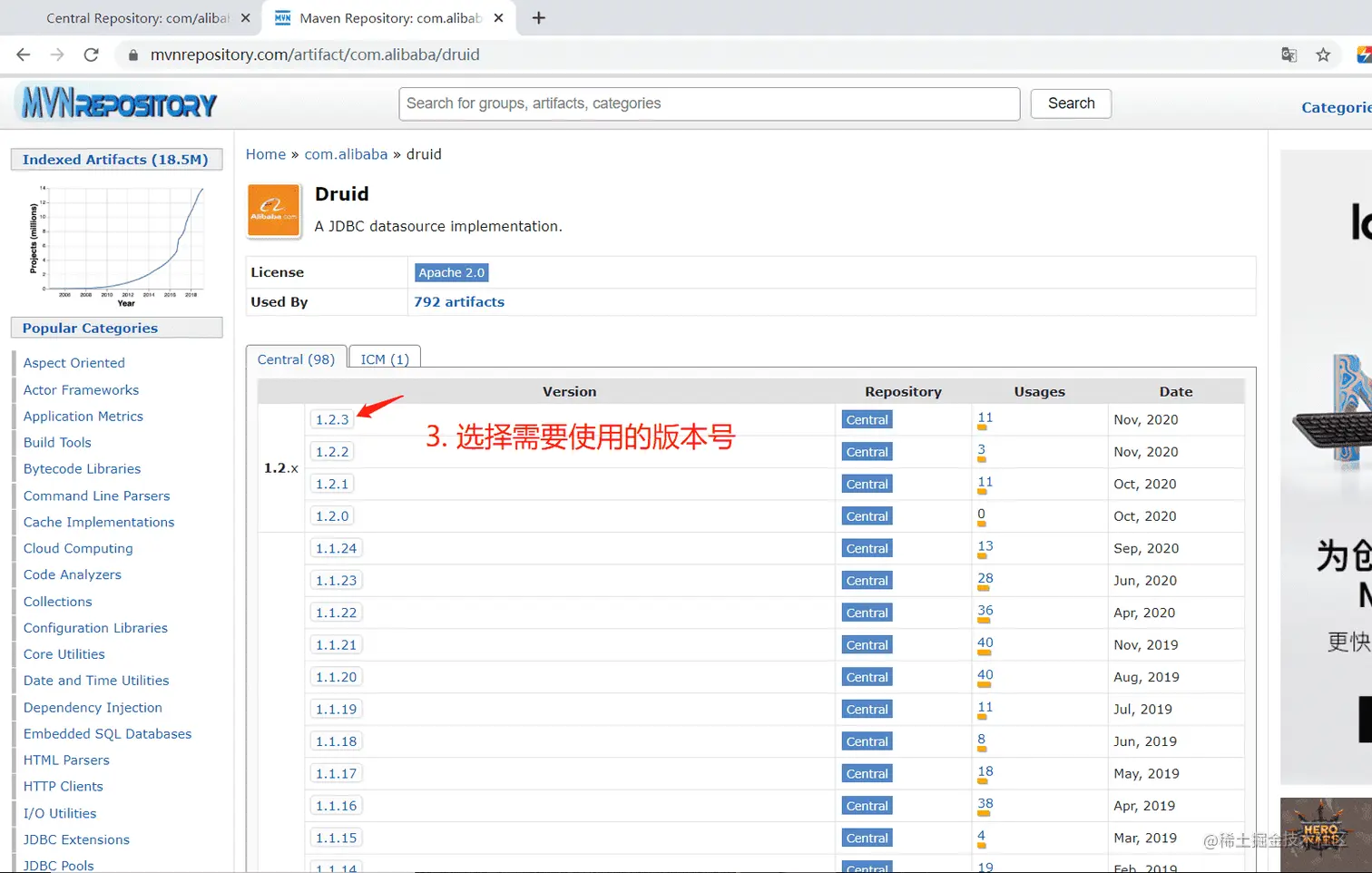Click the address bar URL
1372x873 pixels.
pyautogui.click(x=315, y=54)
